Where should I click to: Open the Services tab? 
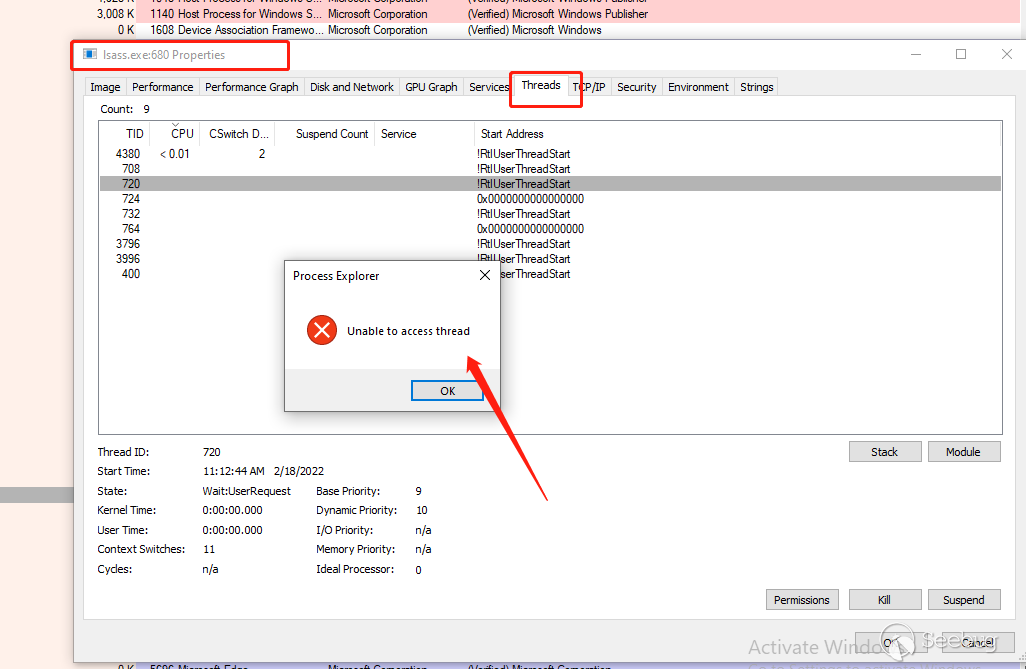click(488, 87)
